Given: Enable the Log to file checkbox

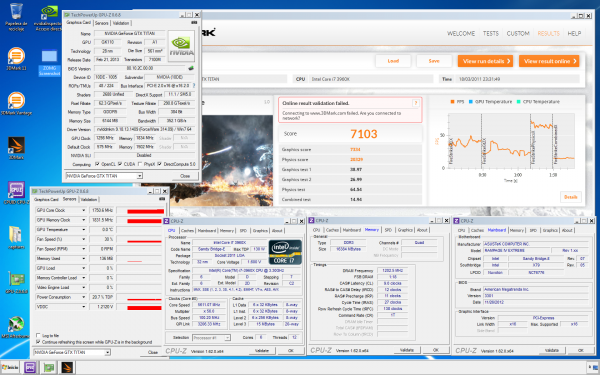Looking at the screenshot, I should pyautogui.click(x=38, y=335).
